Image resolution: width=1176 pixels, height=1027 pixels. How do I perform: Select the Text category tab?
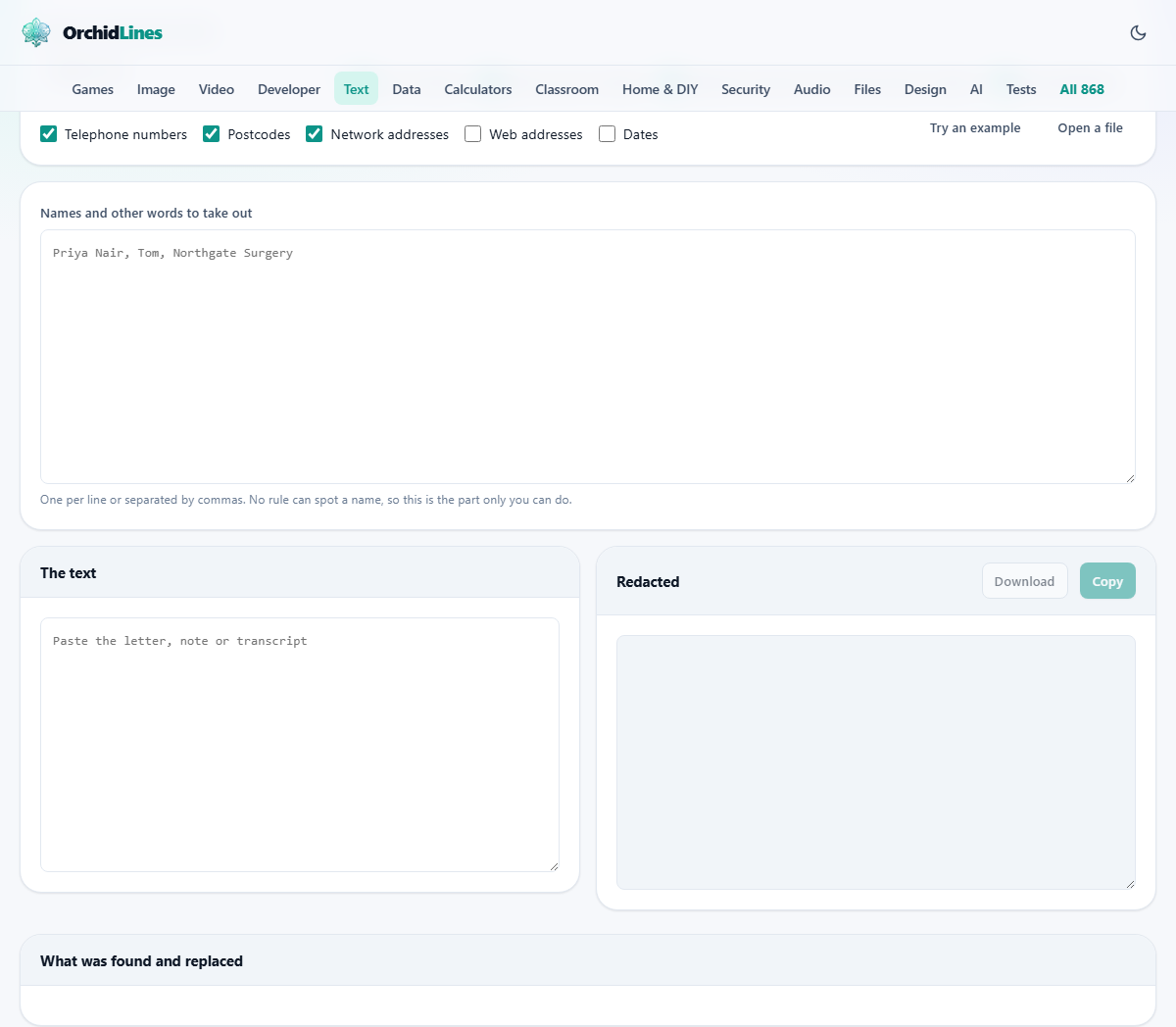[356, 89]
